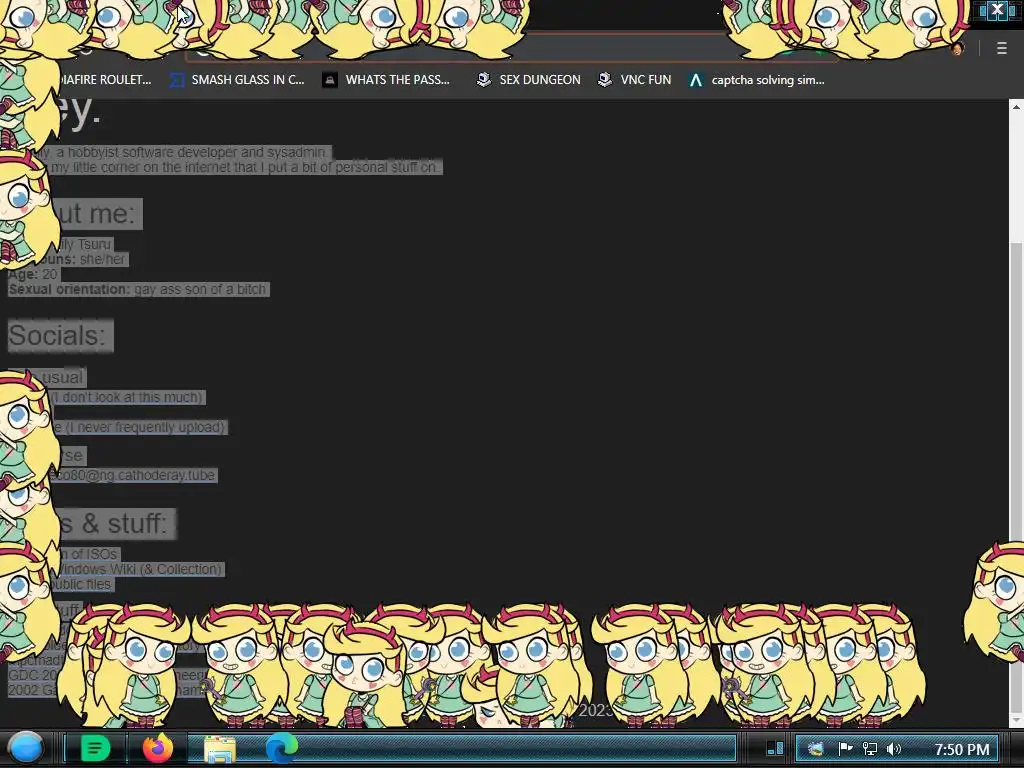Click the desktop switcher icon beside the tray
This screenshot has width=1024, height=768.
(x=775, y=748)
